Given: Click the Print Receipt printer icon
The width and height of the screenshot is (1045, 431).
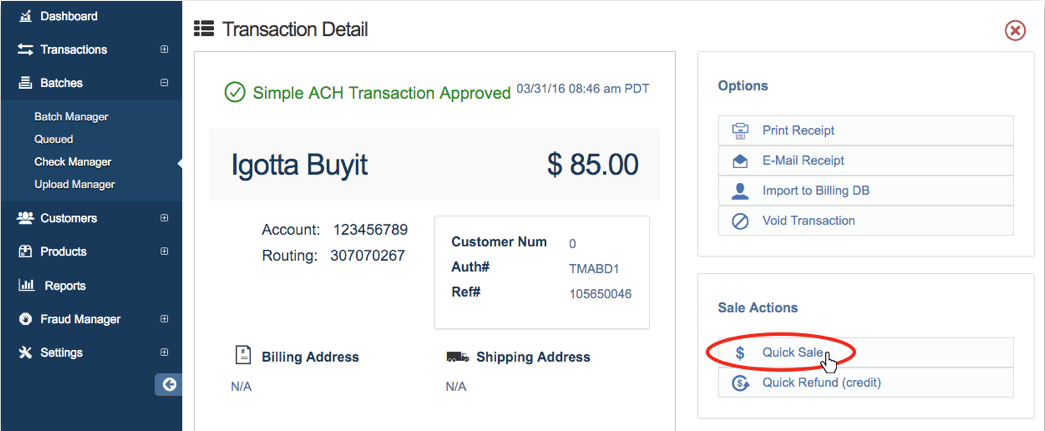Looking at the screenshot, I should (740, 130).
